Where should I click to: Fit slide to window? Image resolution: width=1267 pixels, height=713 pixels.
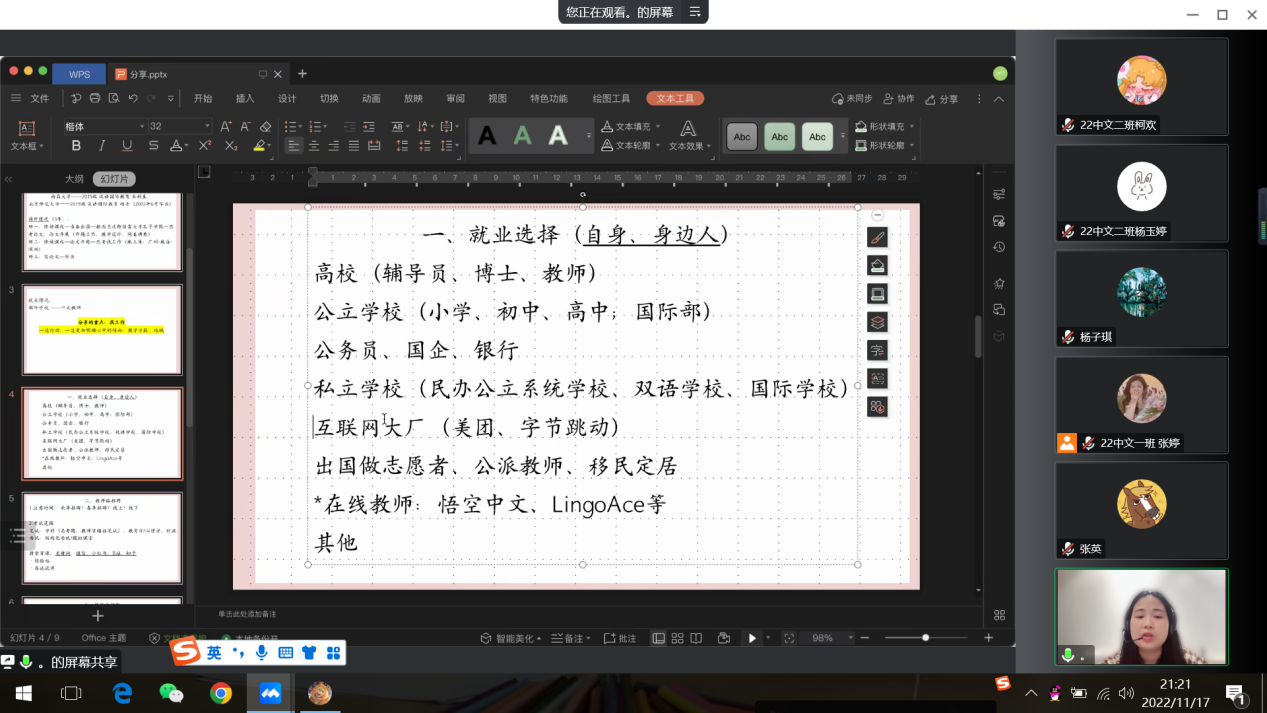point(789,638)
